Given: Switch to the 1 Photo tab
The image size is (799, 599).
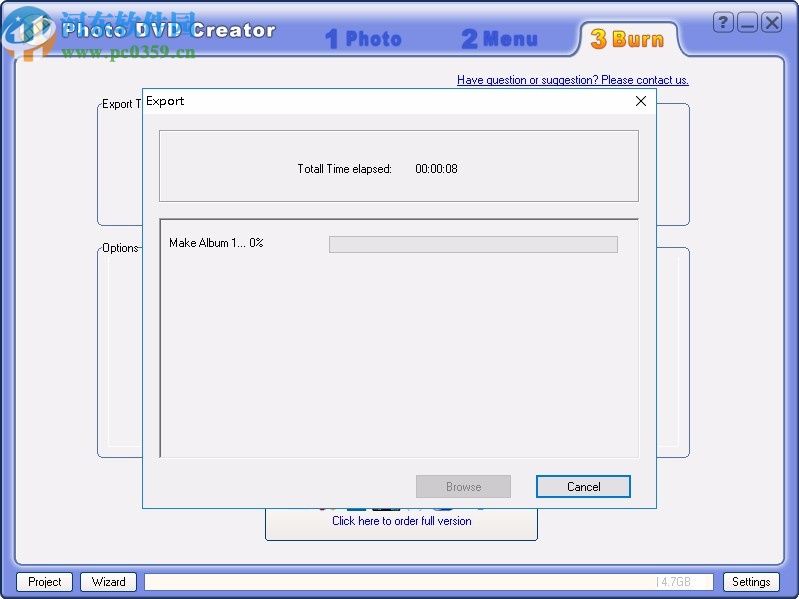Looking at the screenshot, I should pos(363,39).
